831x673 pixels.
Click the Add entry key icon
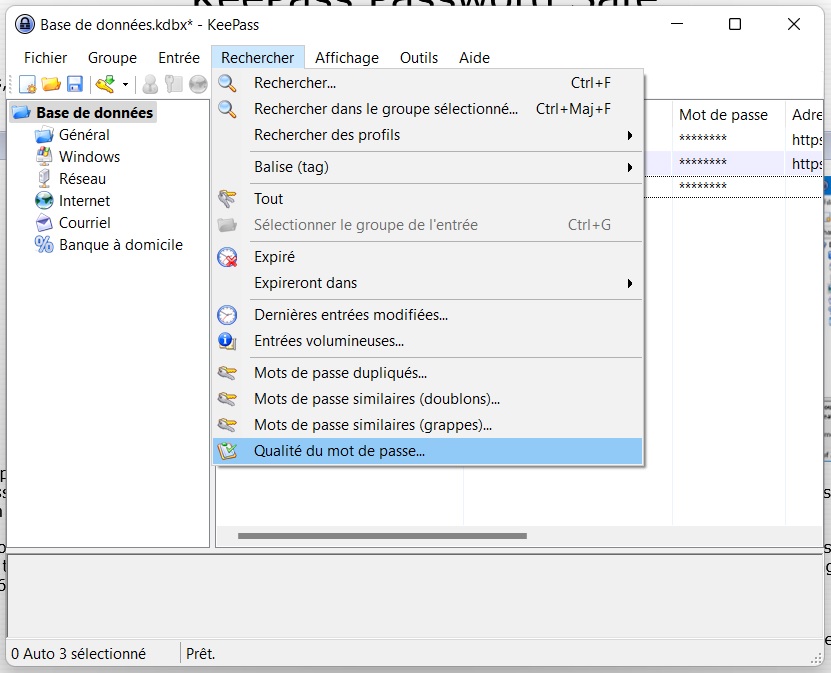104,84
